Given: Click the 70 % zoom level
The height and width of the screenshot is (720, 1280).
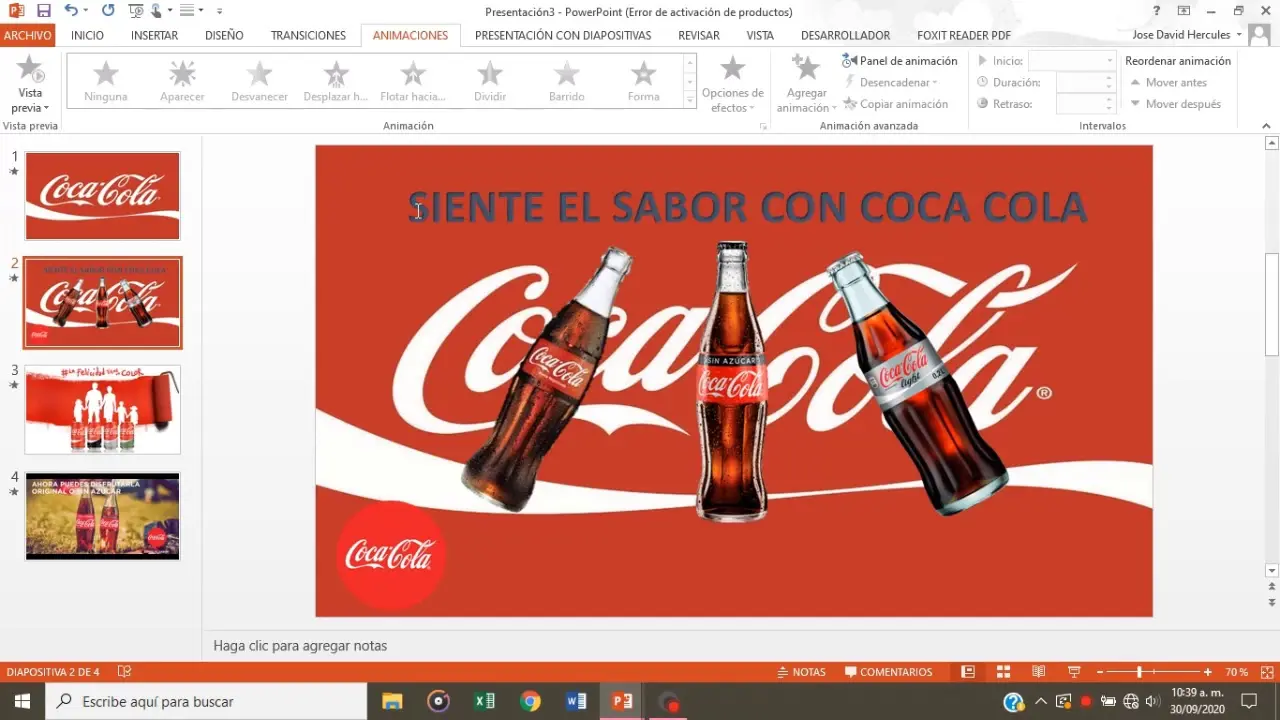Looking at the screenshot, I should tap(1237, 672).
